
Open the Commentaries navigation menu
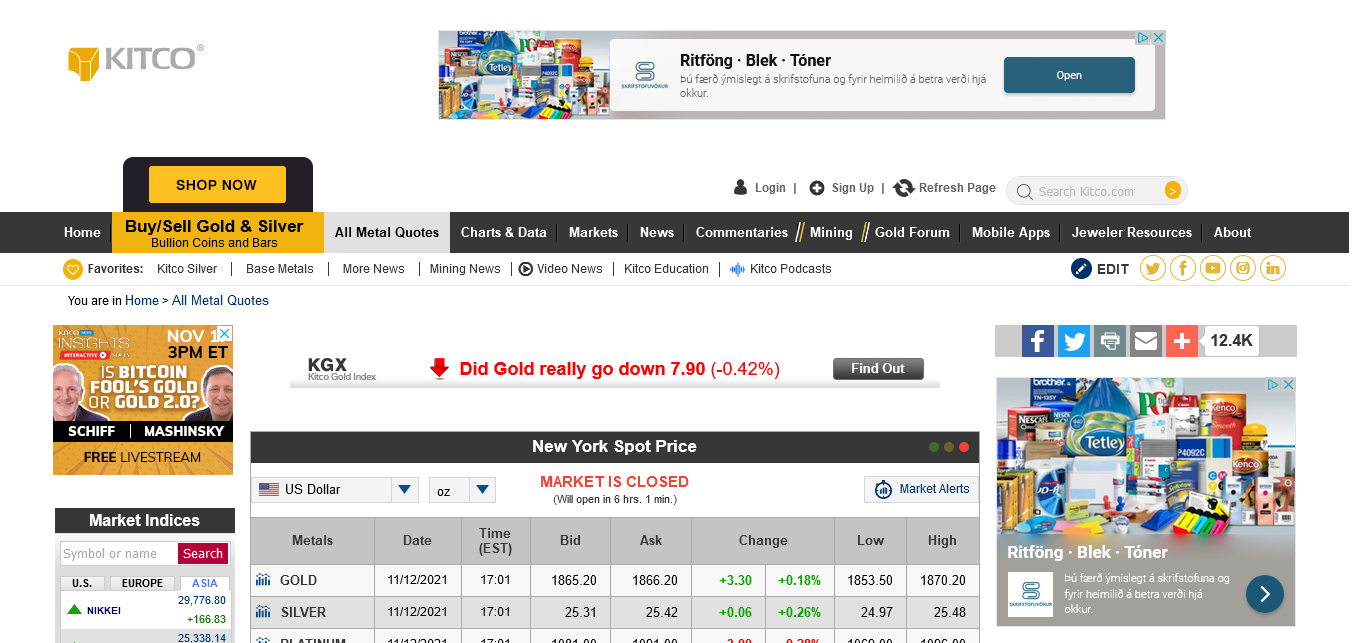coord(741,232)
